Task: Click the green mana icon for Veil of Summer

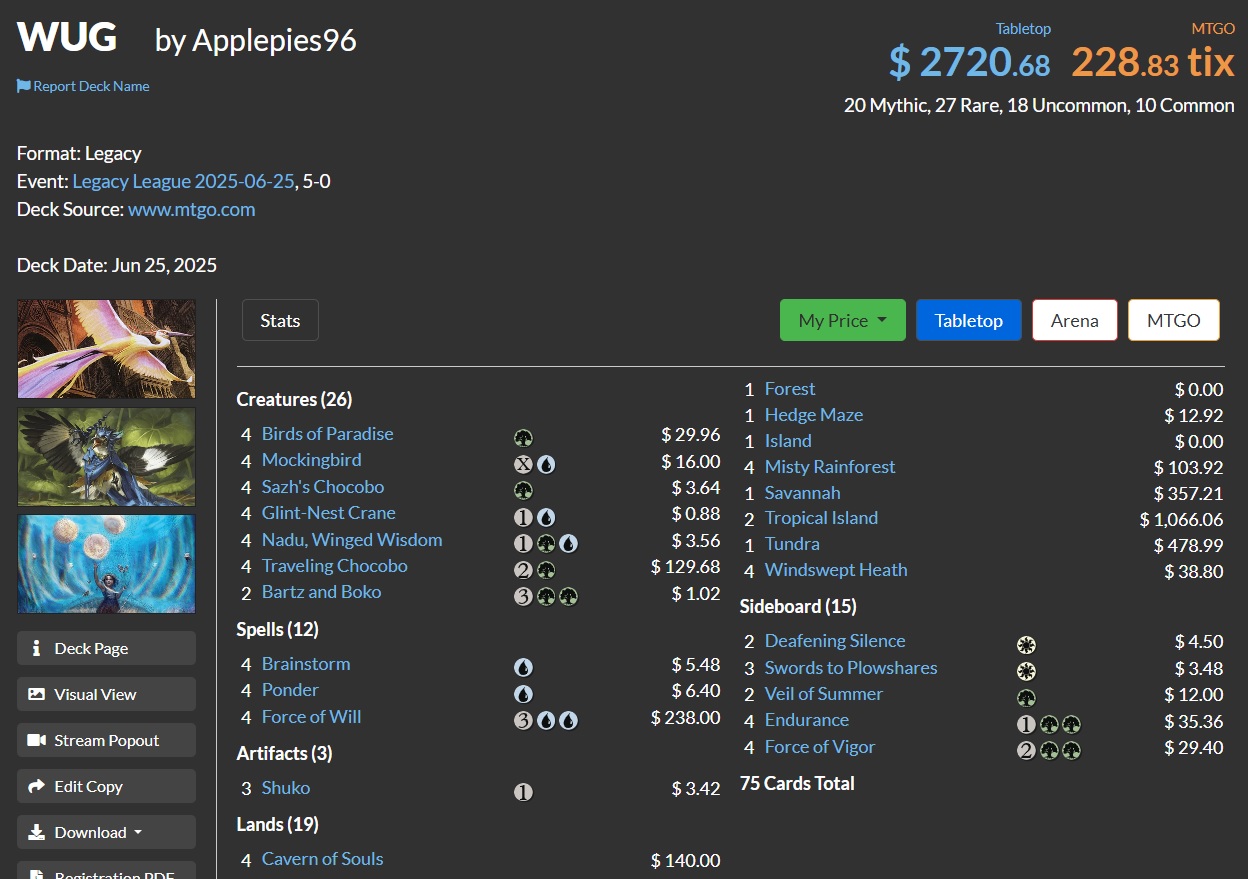Action: point(1026,698)
